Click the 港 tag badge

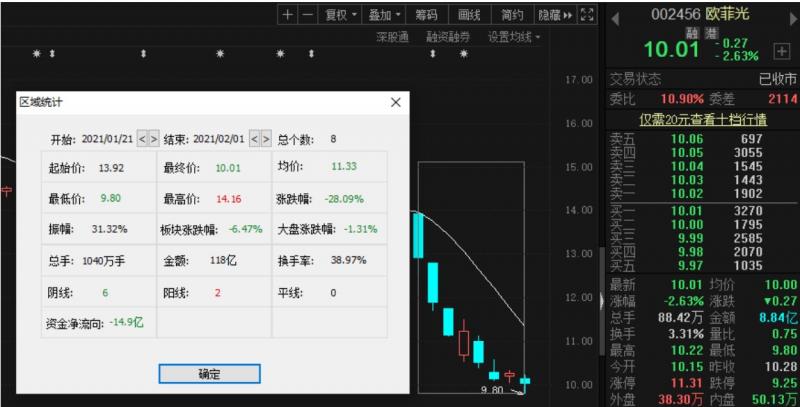pyautogui.click(x=711, y=33)
